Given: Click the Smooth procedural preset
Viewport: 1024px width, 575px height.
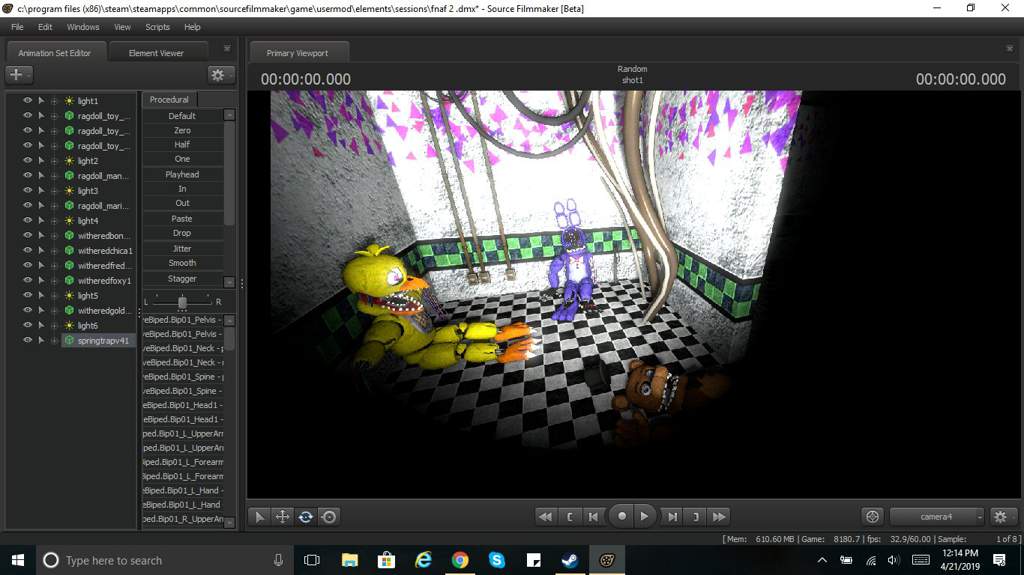Looking at the screenshot, I should [x=182, y=263].
